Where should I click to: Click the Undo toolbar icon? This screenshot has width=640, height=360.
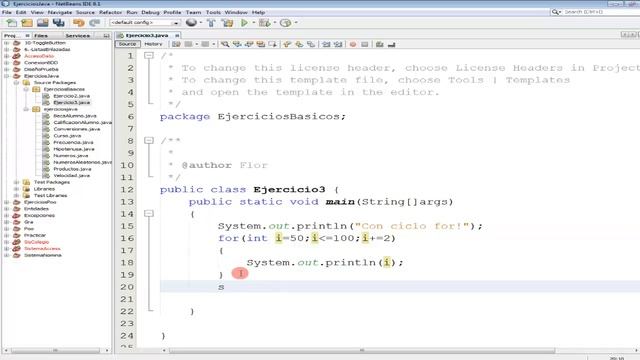[78, 23]
